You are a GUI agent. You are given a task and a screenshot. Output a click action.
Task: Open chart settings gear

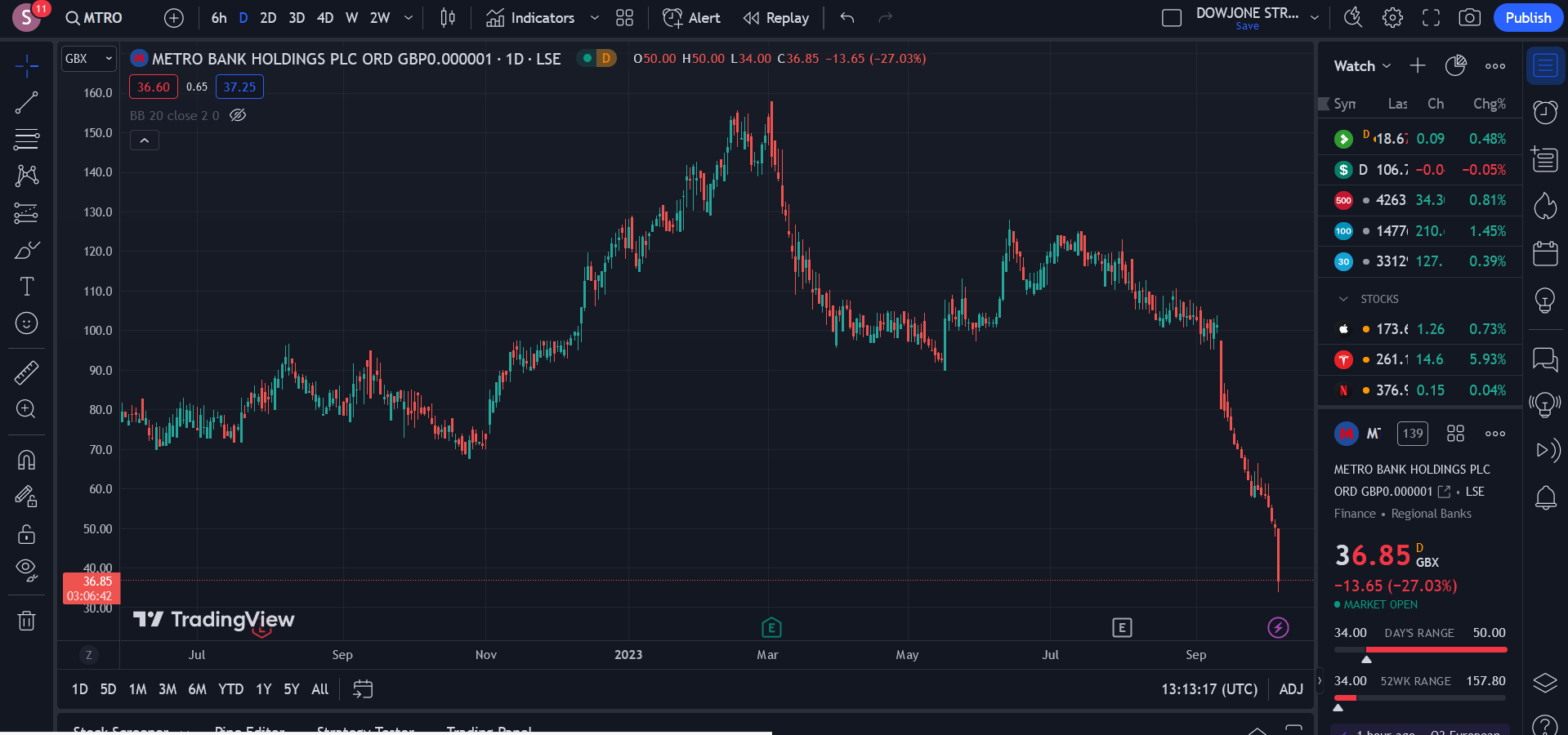(x=1392, y=18)
